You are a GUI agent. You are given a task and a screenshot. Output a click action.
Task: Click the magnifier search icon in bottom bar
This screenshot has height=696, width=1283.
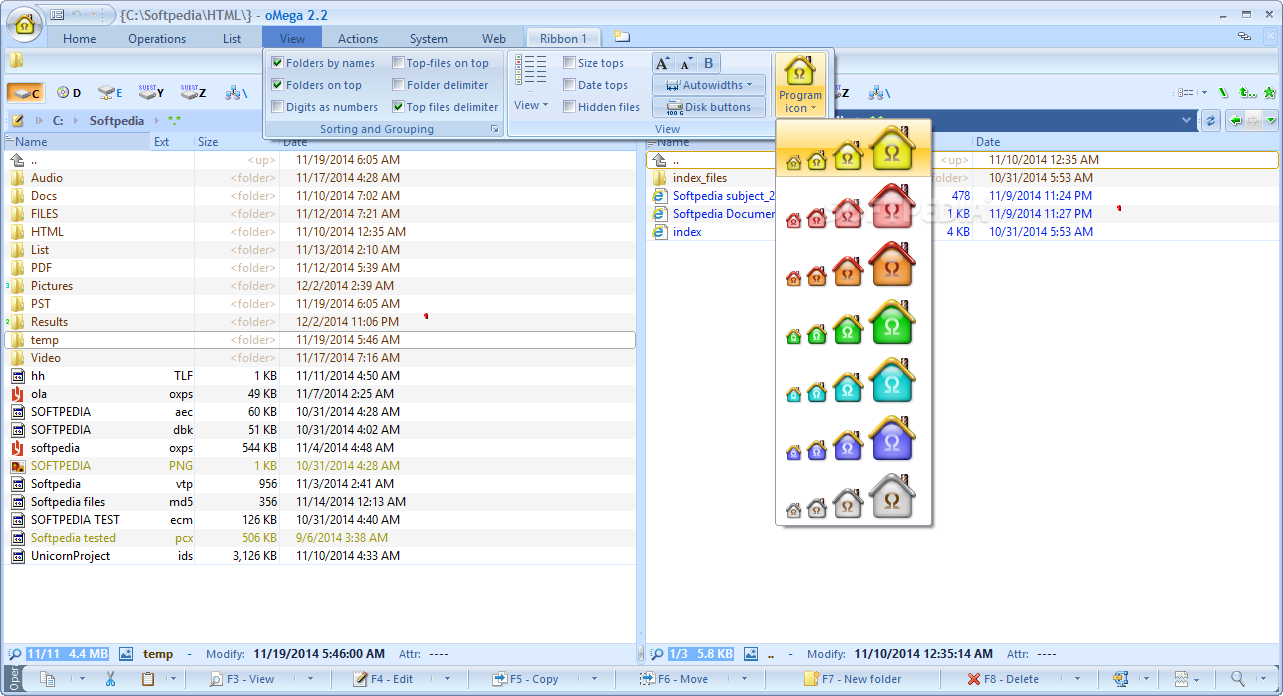[1238, 679]
